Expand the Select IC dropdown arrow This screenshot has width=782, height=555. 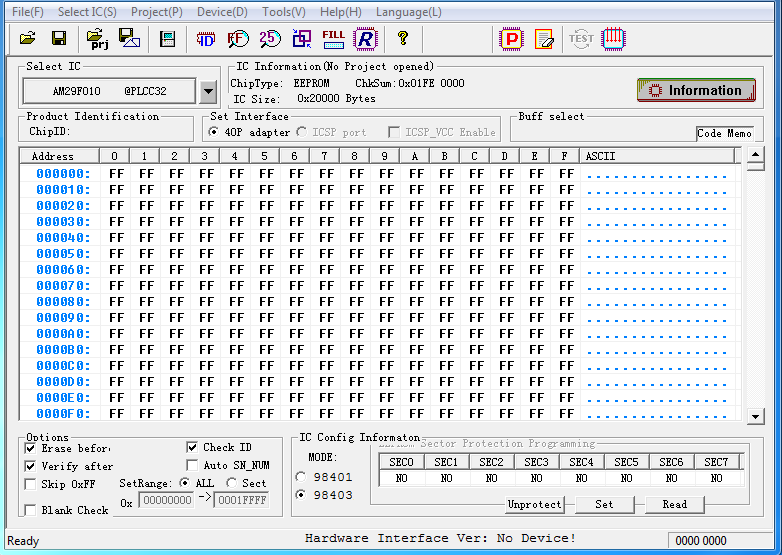click(x=208, y=92)
